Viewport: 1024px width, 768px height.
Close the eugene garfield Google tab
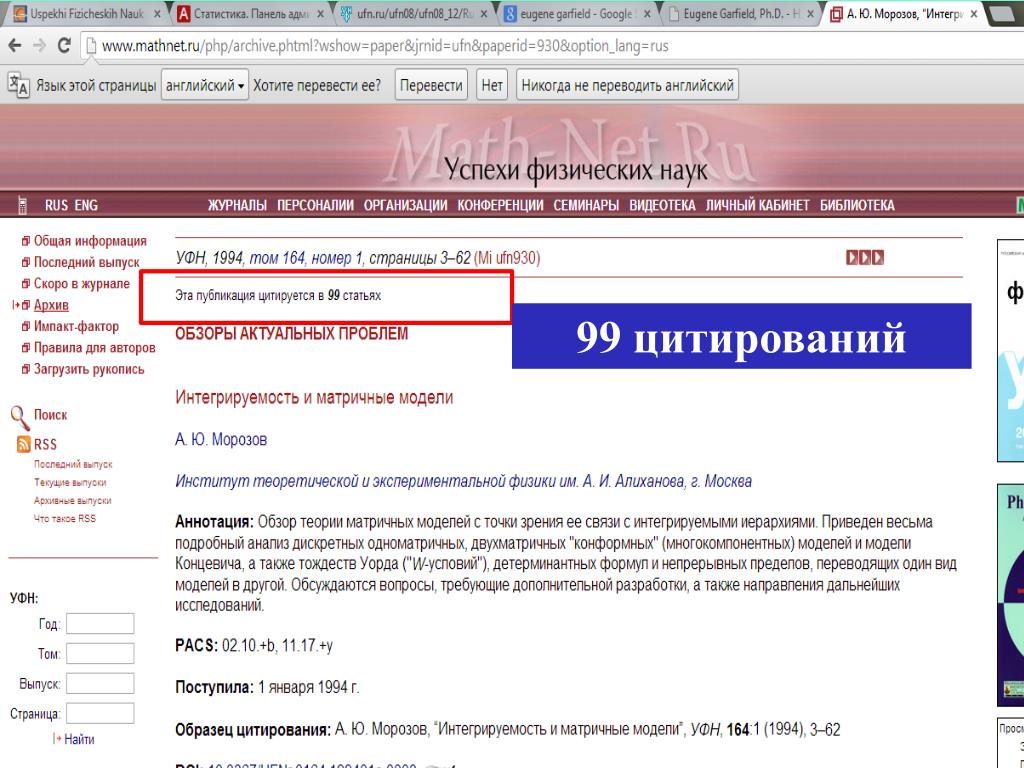[647, 15]
